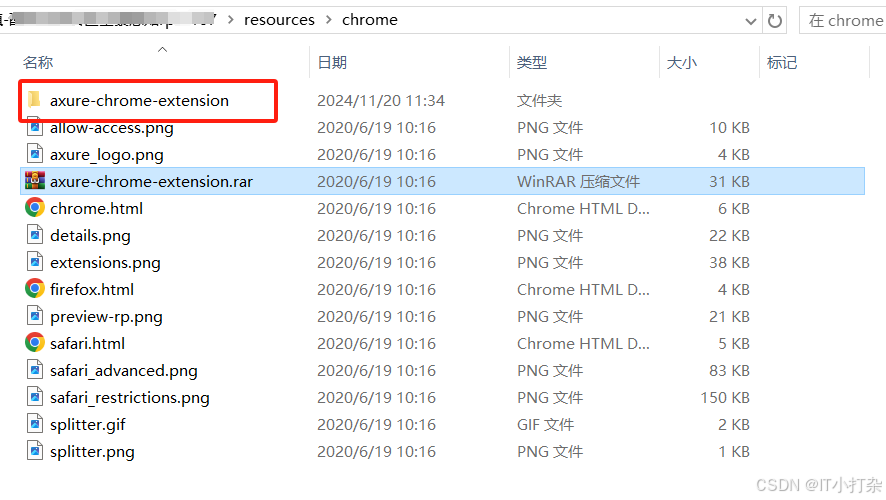
Task: Sort by 大小 column header
Action: coord(681,62)
